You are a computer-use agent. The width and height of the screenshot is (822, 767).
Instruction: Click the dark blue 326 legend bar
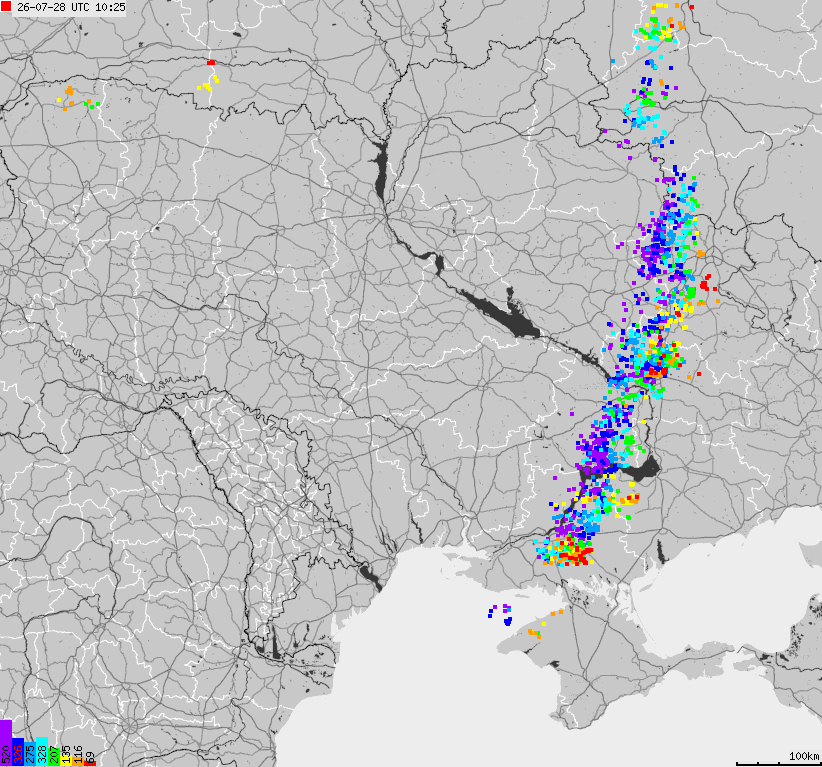pyautogui.click(x=18, y=752)
